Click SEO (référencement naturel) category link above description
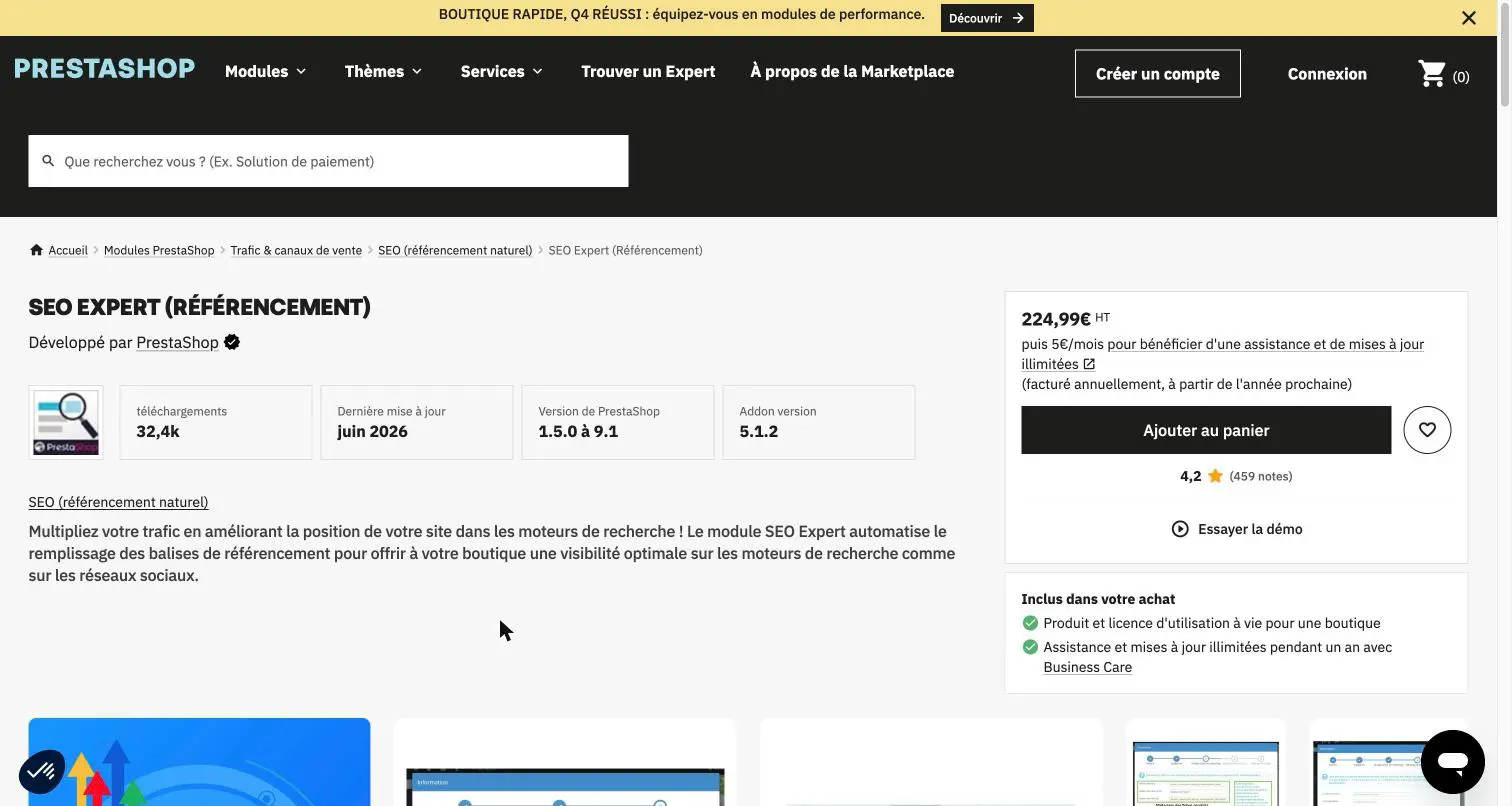1512x806 pixels. [x=118, y=502]
